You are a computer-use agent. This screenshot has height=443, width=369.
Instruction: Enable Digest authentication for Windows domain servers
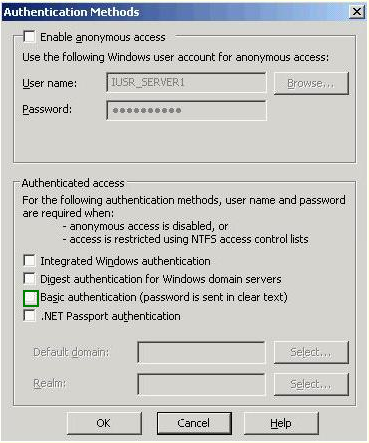pyautogui.click(x=29, y=278)
